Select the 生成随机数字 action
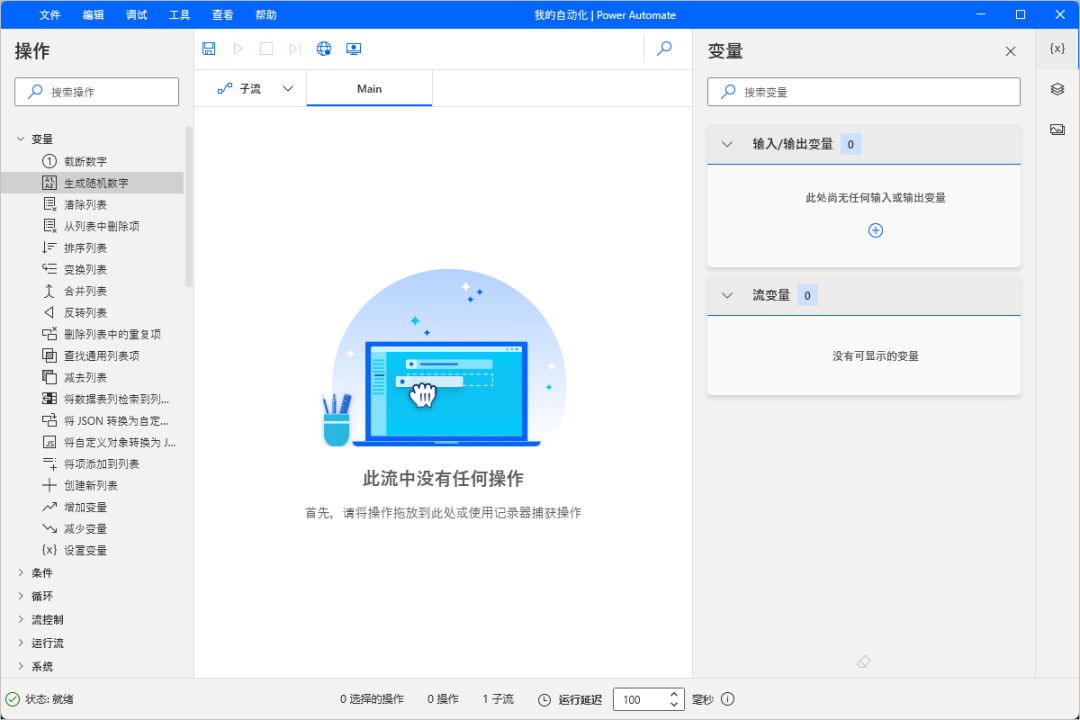The height and width of the screenshot is (720, 1080). click(96, 183)
